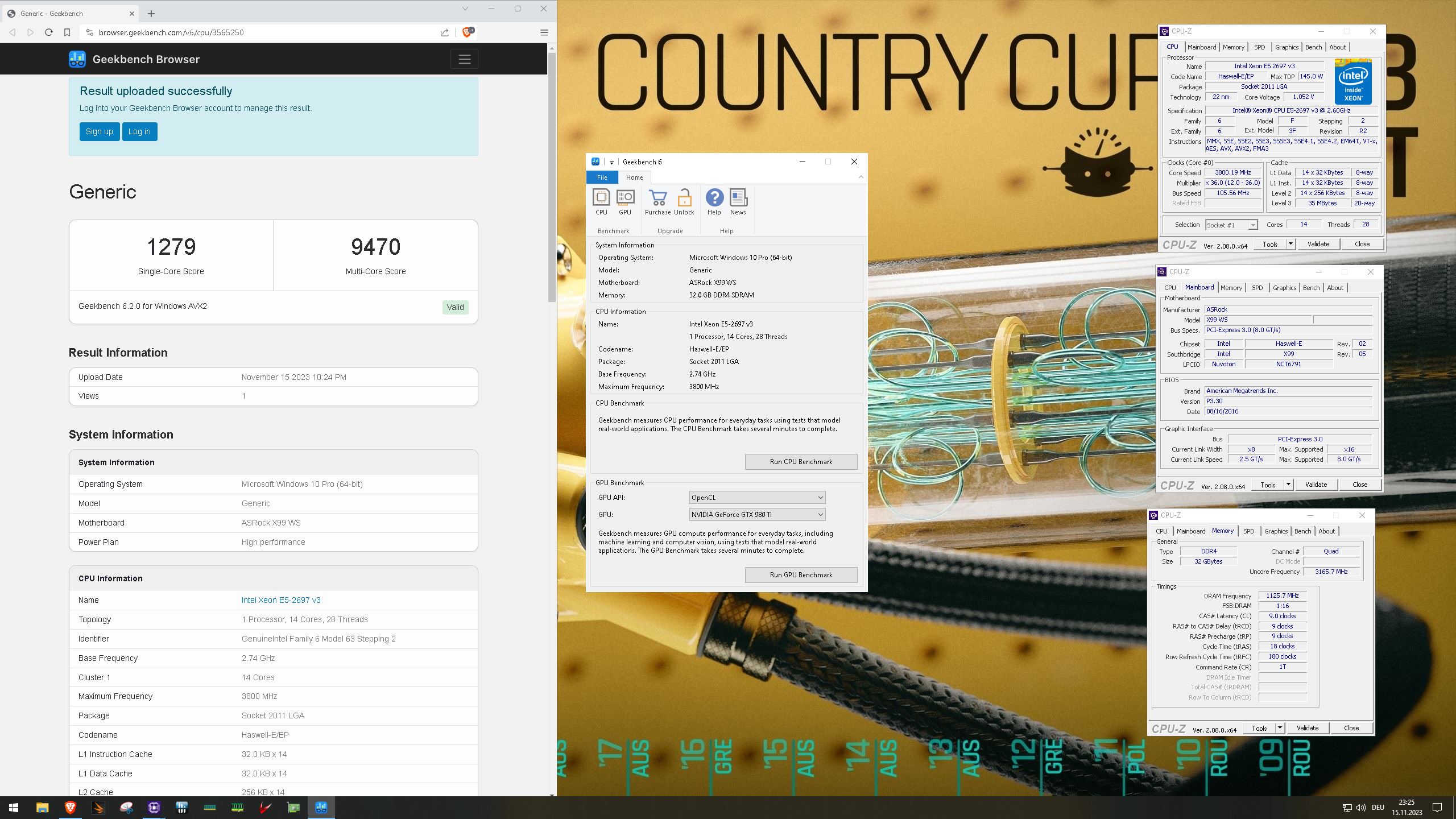This screenshot has width=1456, height=819.
Task: Click the Valid badge on the result
Action: (x=455, y=307)
